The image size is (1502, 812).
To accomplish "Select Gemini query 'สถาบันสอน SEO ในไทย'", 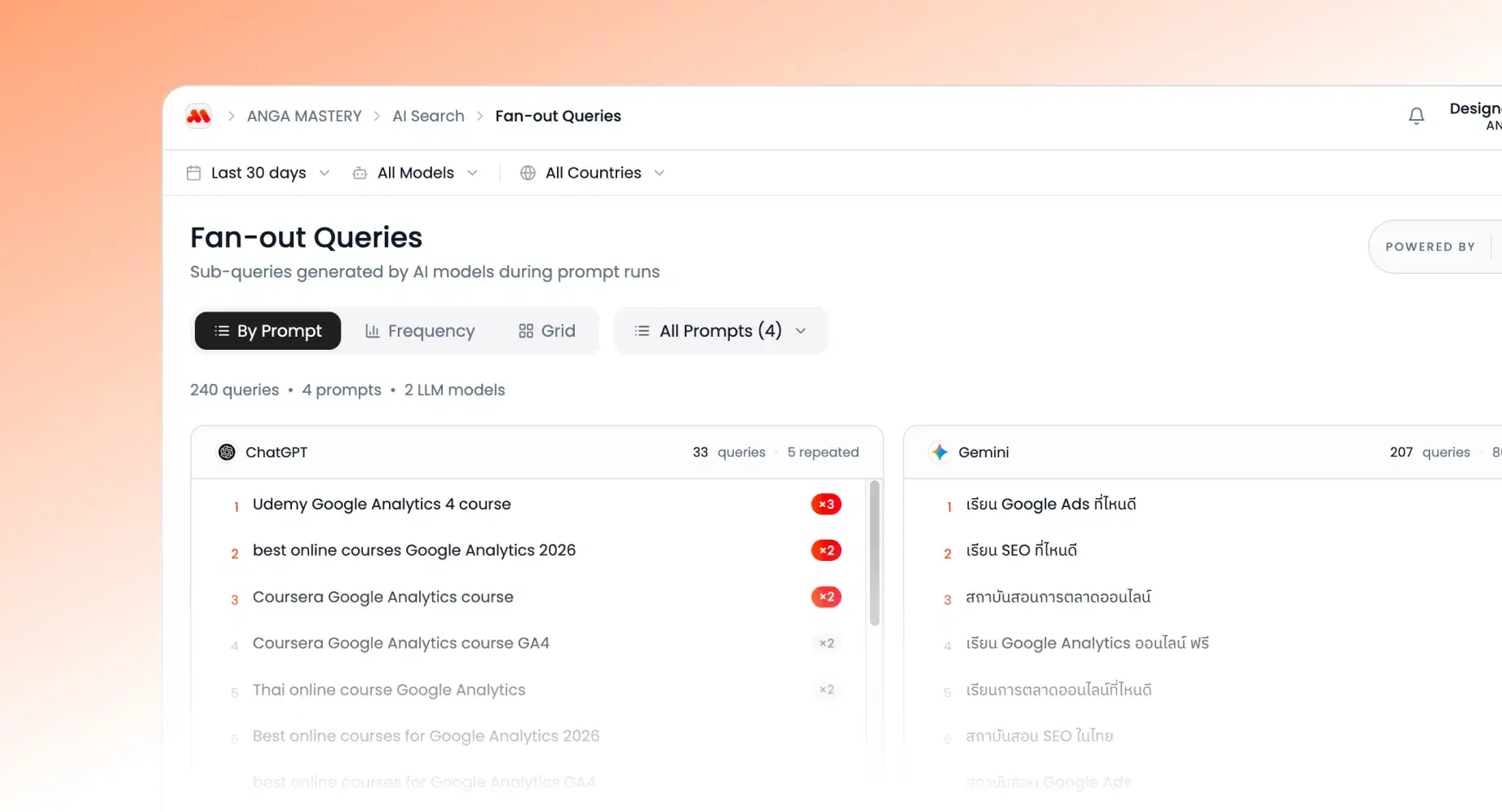I will pos(1040,736).
